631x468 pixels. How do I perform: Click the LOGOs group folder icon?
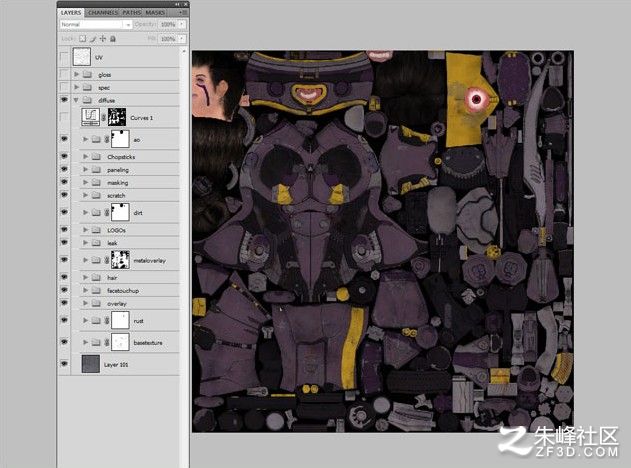(96, 230)
